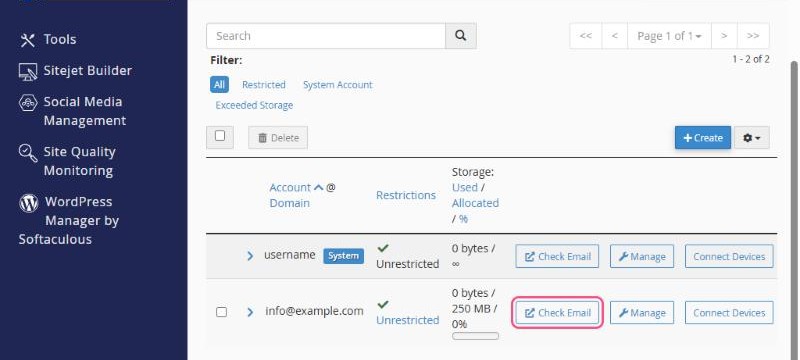Open the Tools sidebar section
This screenshot has height=360, width=800.
(48, 39)
